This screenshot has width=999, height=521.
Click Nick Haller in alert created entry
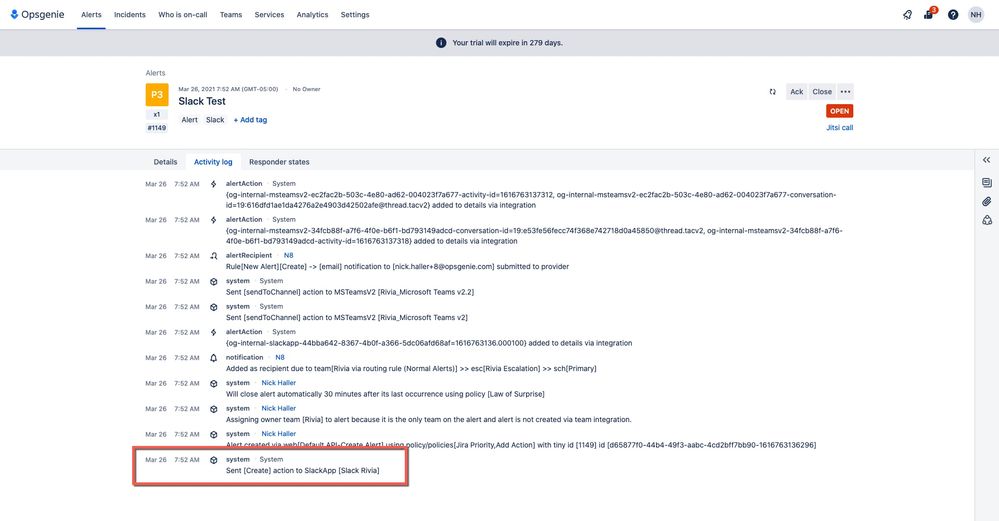(278, 434)
